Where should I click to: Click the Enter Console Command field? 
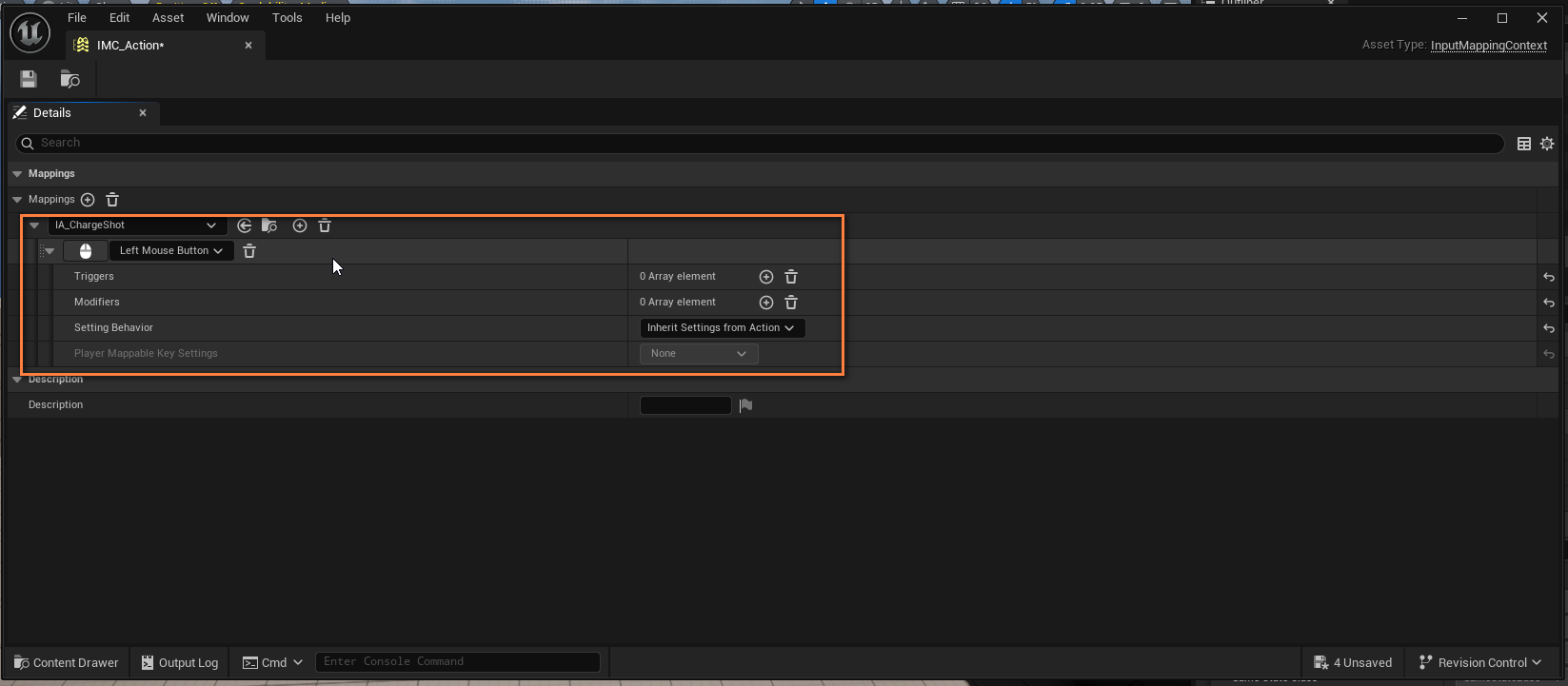[458, 662]
